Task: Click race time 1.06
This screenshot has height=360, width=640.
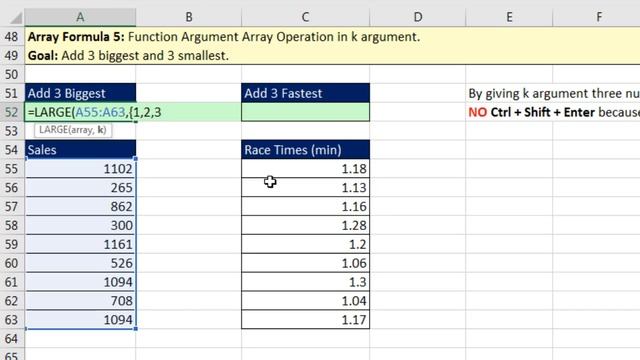Action: (x=305, y=263)
